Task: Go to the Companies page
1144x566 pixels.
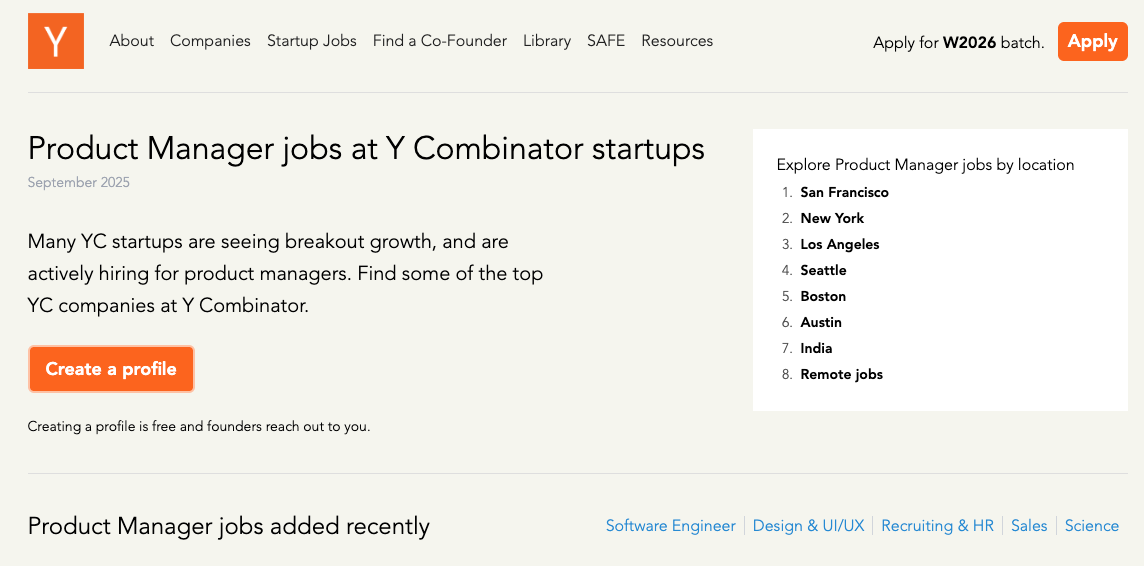Action: (210, 41)
